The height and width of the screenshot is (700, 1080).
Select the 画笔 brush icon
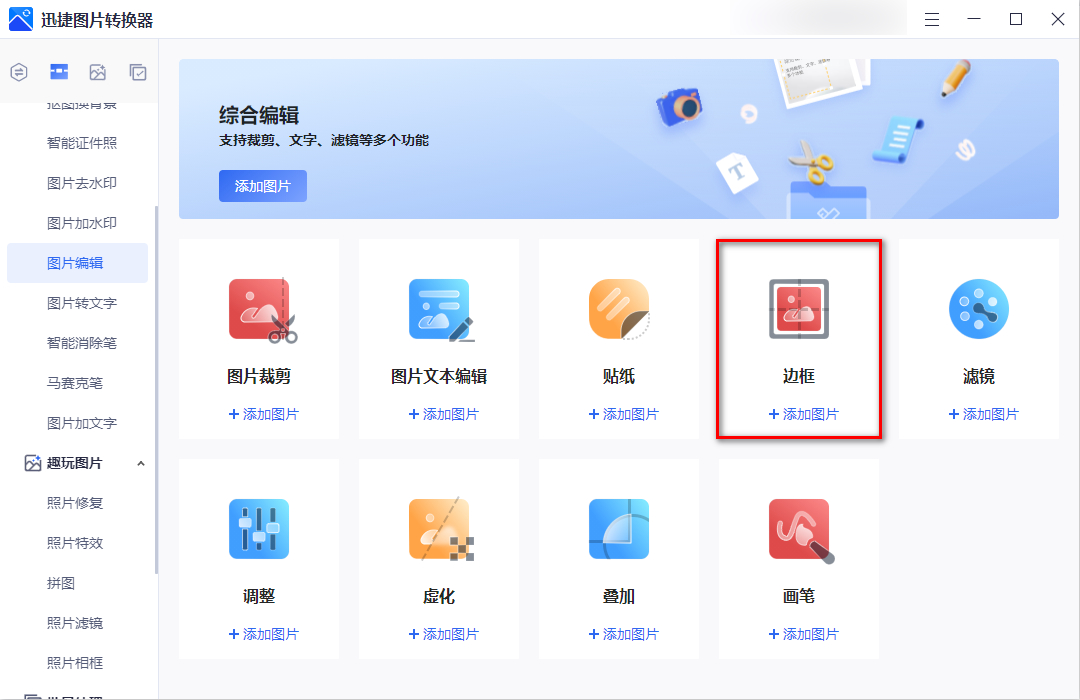(x=801, y=531)
